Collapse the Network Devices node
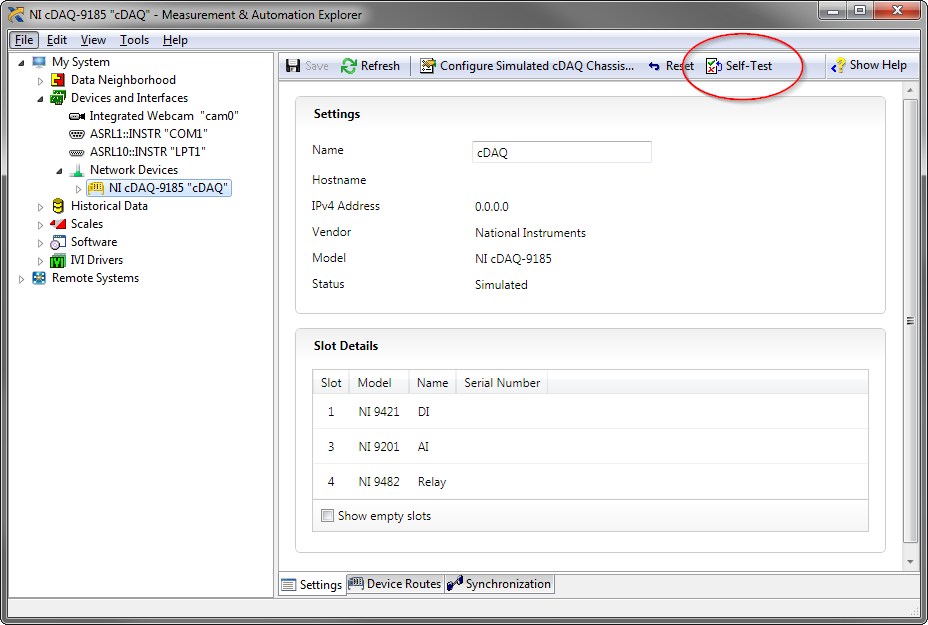 (59, 171)
